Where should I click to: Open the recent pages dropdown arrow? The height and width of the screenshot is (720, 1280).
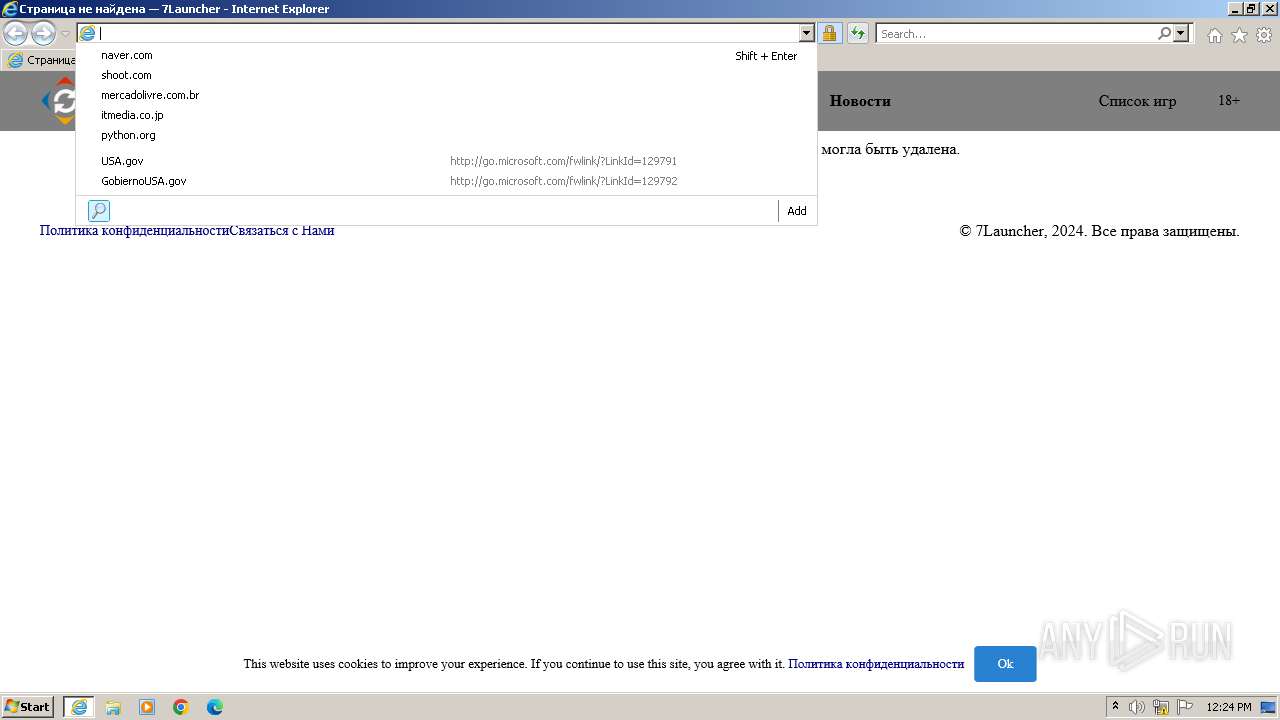[x=66, y=34]
